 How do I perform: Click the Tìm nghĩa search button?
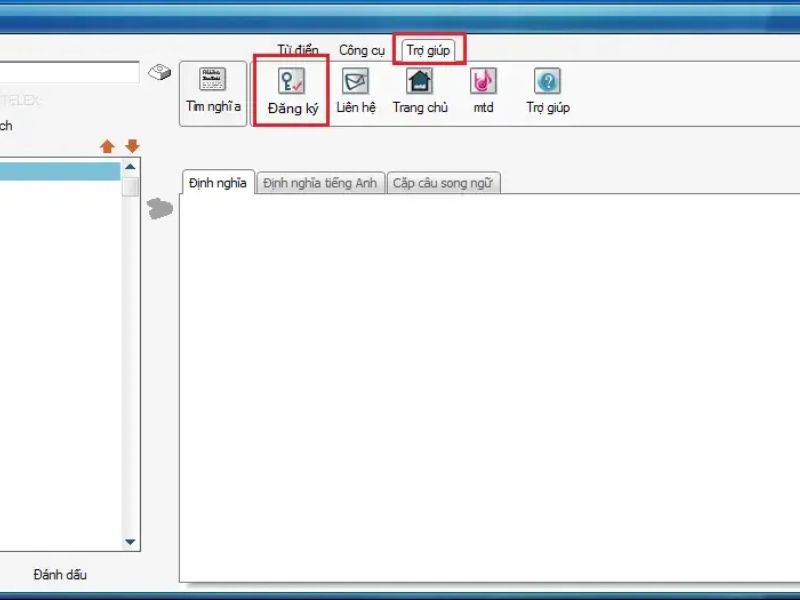pyautogui.click(x=213, y=93)
